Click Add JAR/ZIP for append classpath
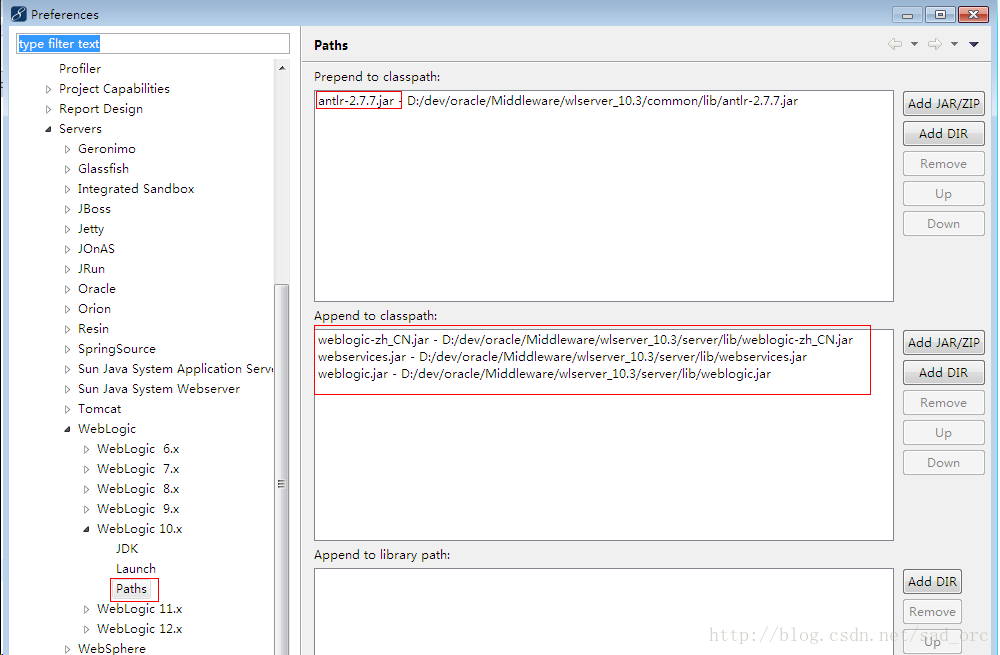1000x655 pixels. 943,342
